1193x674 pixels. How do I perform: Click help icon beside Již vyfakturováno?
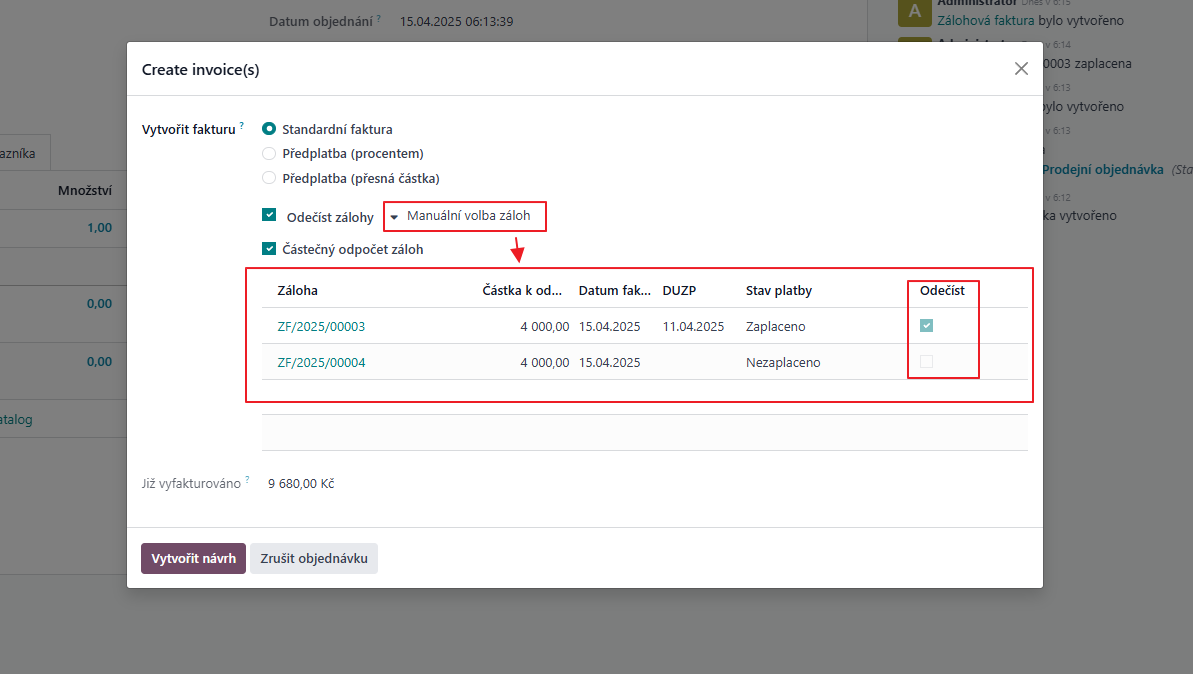(247, 480)
